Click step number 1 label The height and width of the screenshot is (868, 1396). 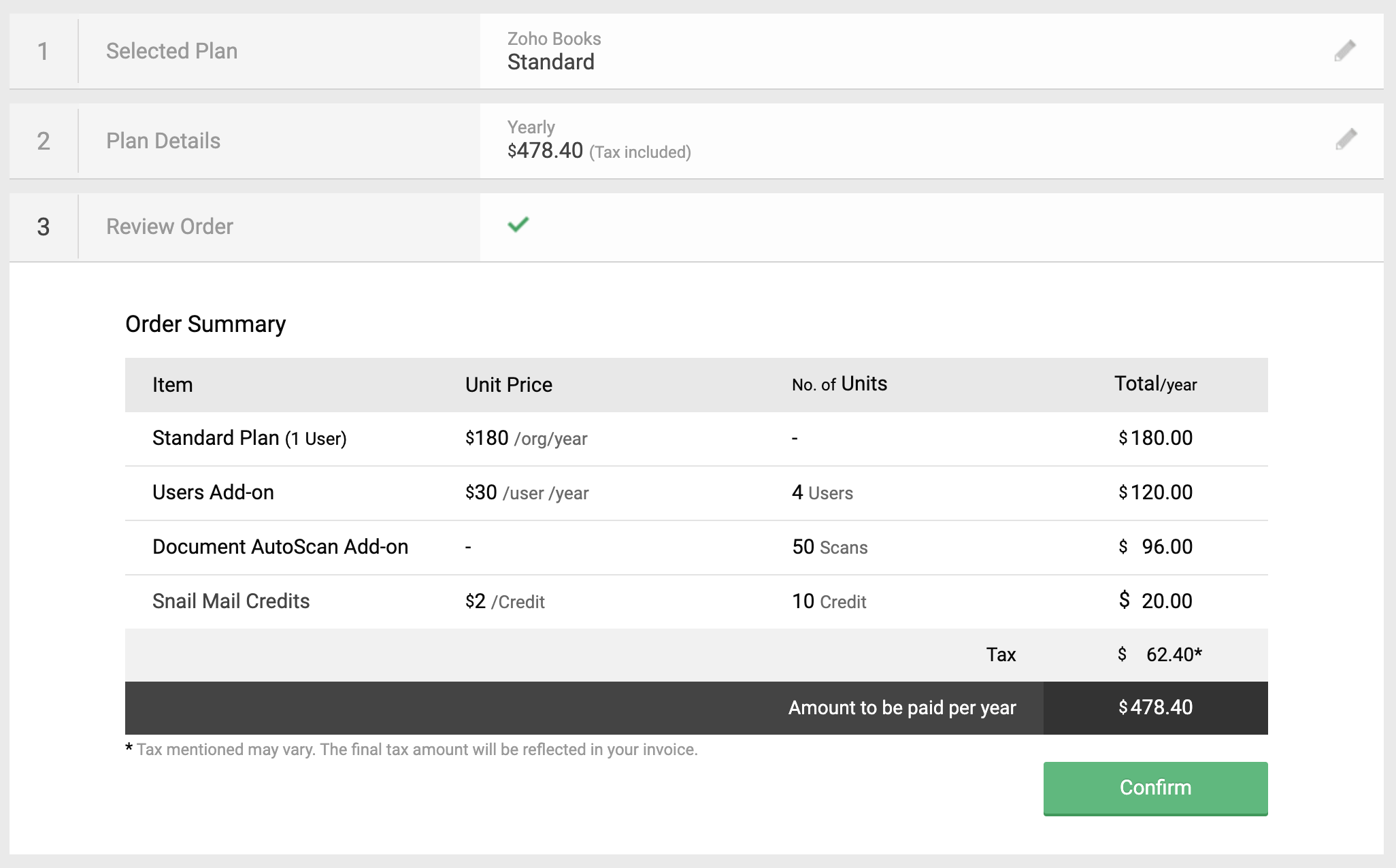pyautogui.click(x=43, y=52)
